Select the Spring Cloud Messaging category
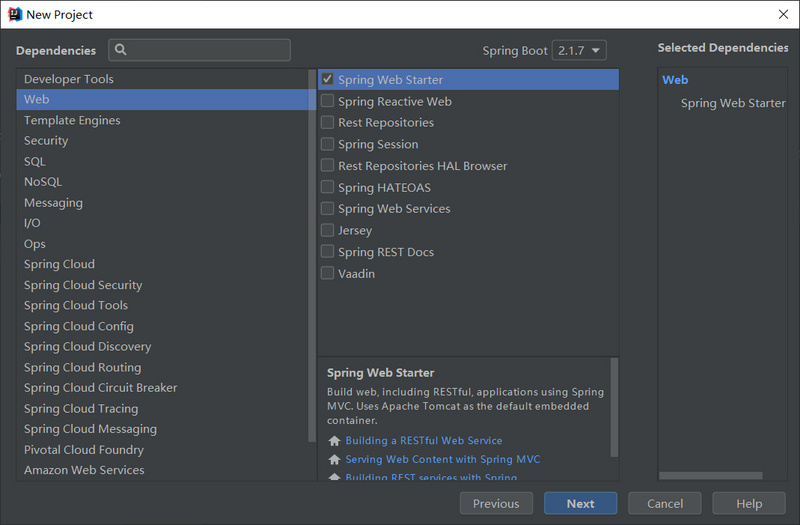The height and width of the screenshot is (525, 800). point(163,429)
